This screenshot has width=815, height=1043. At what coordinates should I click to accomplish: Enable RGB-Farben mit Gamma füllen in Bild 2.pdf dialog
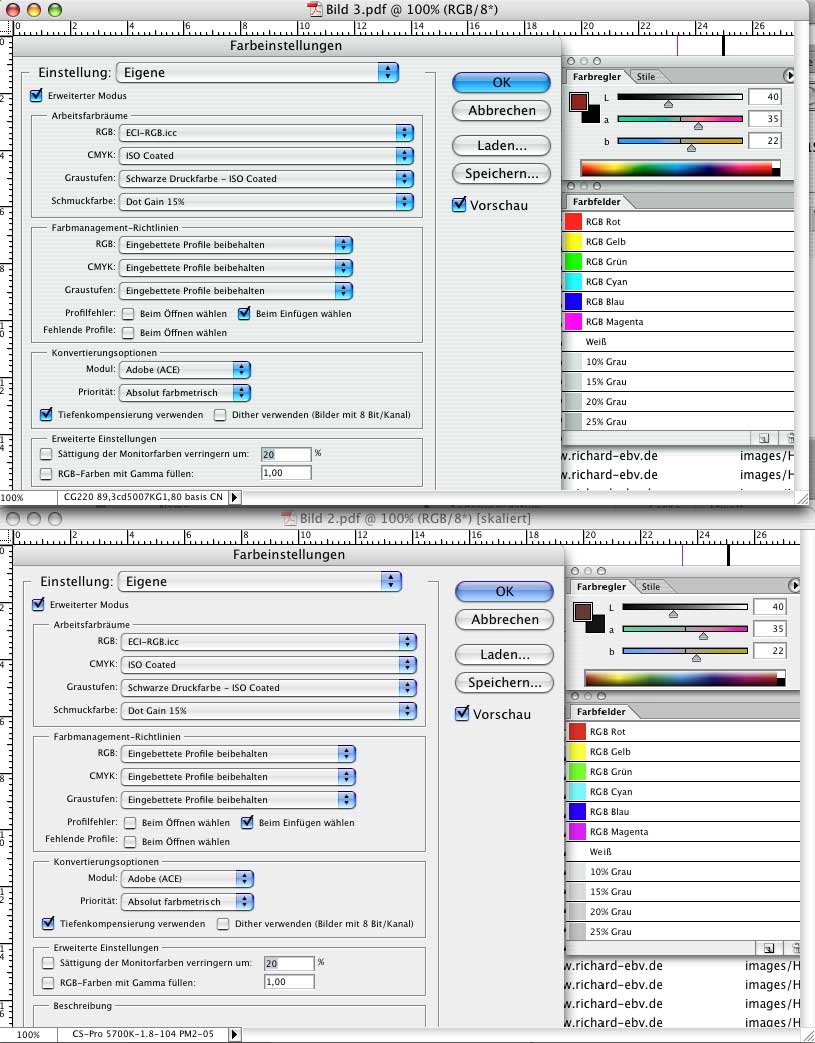click(48, 983)
